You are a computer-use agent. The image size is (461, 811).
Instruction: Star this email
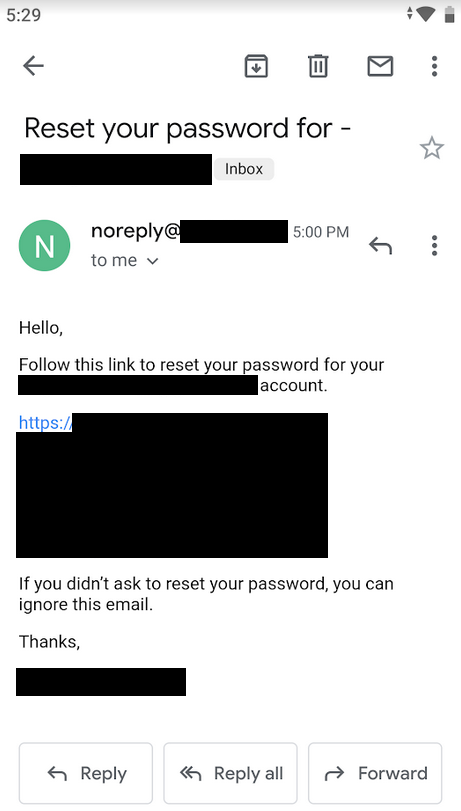pos(432,148)
